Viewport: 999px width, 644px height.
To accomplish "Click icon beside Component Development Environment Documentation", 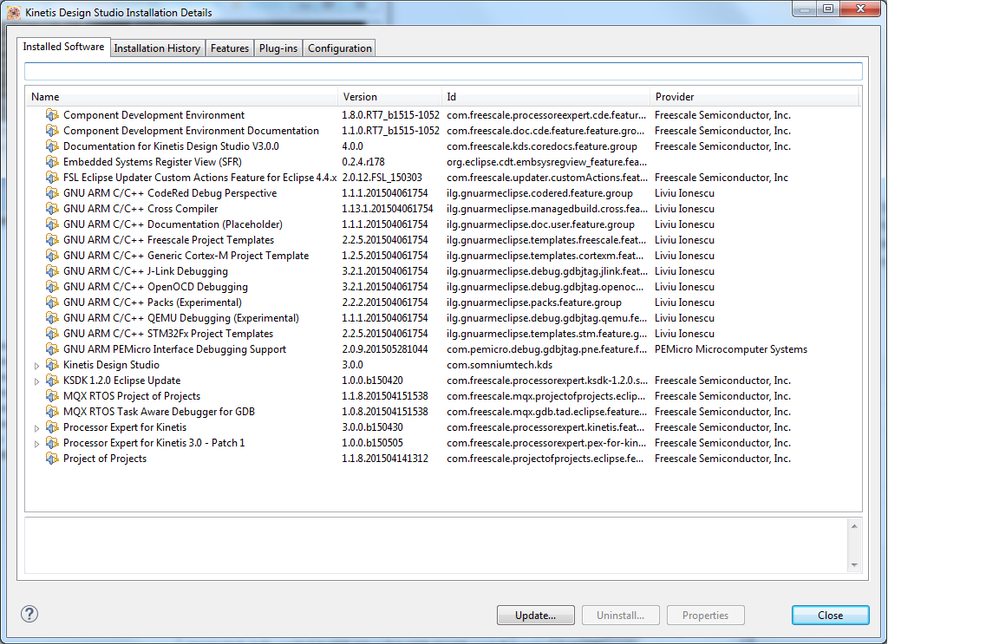I will tap(52, 131).
